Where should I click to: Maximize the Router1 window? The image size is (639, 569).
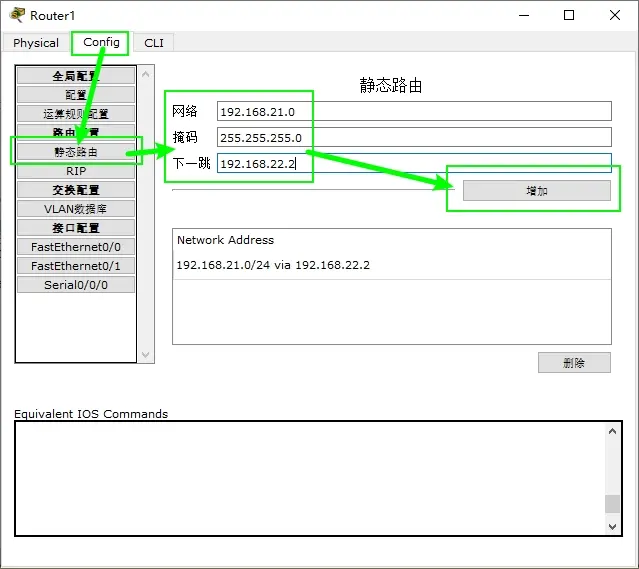pos(569,15)
